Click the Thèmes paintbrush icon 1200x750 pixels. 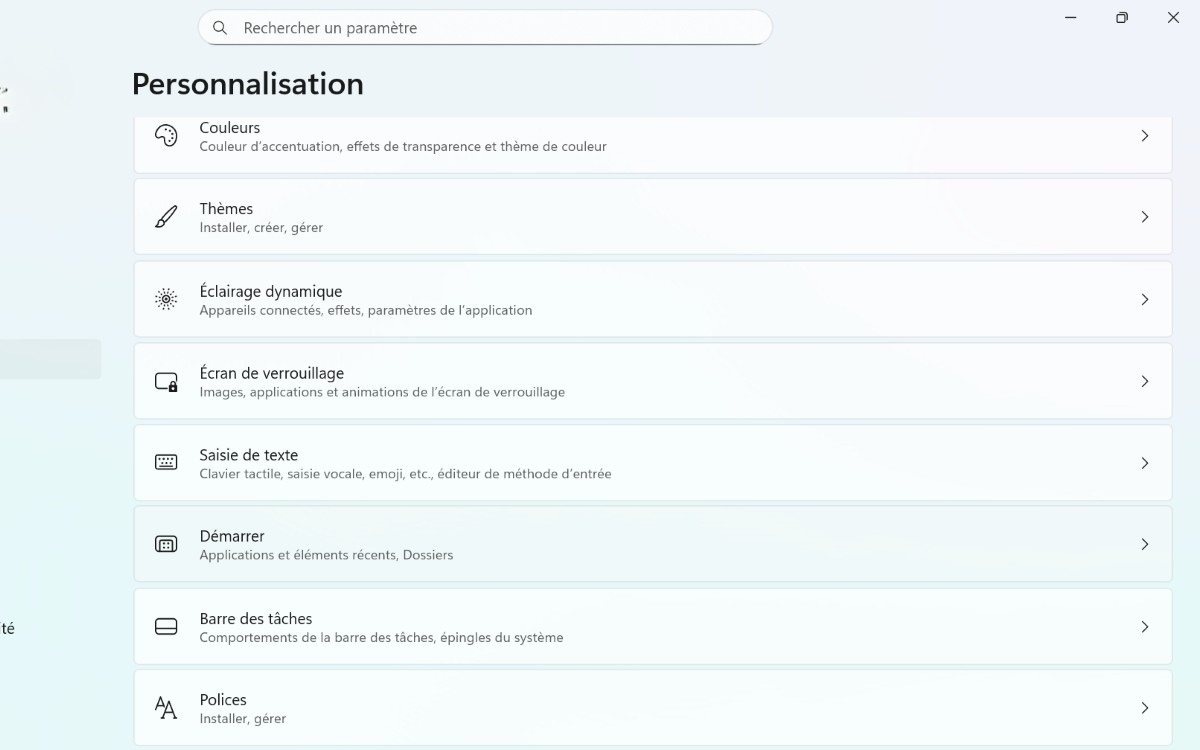click(x=166, y=217)
